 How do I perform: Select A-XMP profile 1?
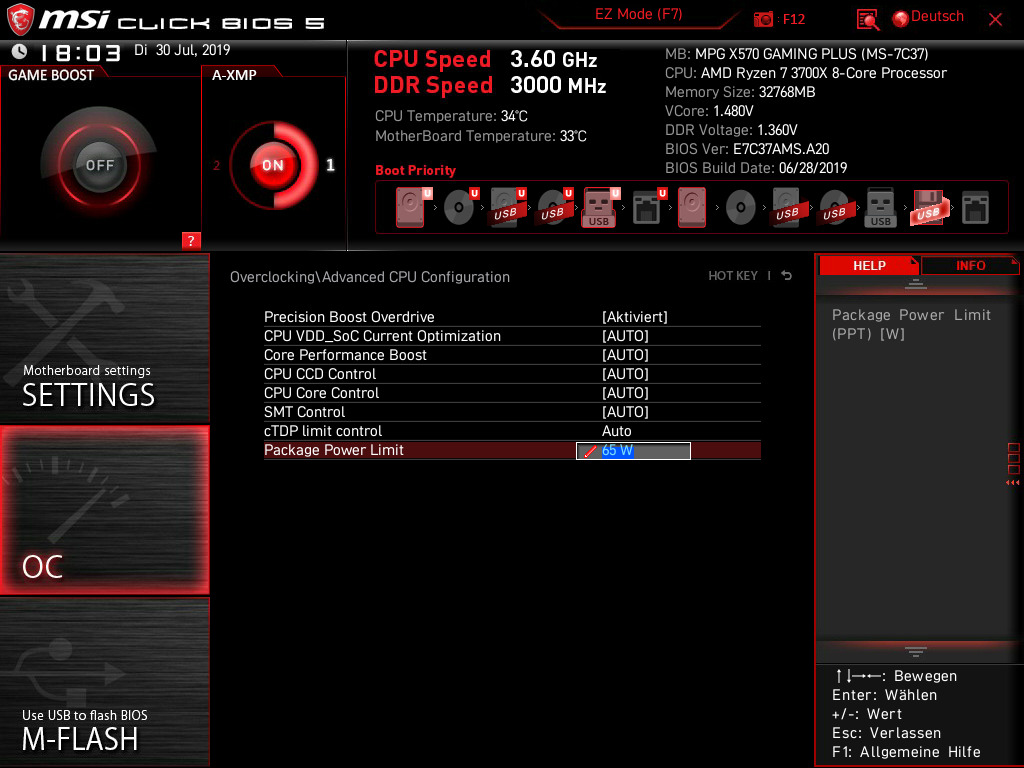tap(330, 165)
